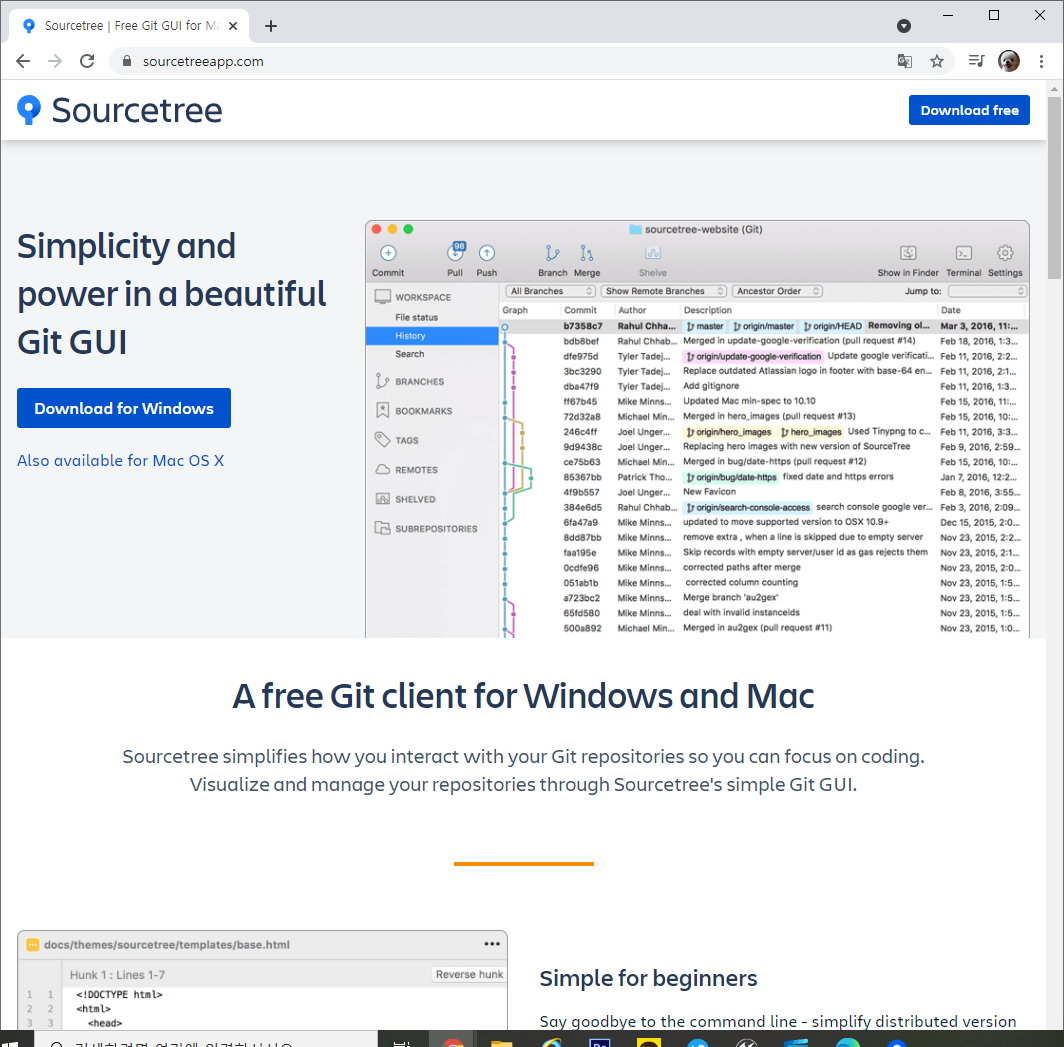Image resolution: width=1064 pixels, height=1047 pixels.
Task: Click the origin/hero_images branch label
Action: (729, 432)
